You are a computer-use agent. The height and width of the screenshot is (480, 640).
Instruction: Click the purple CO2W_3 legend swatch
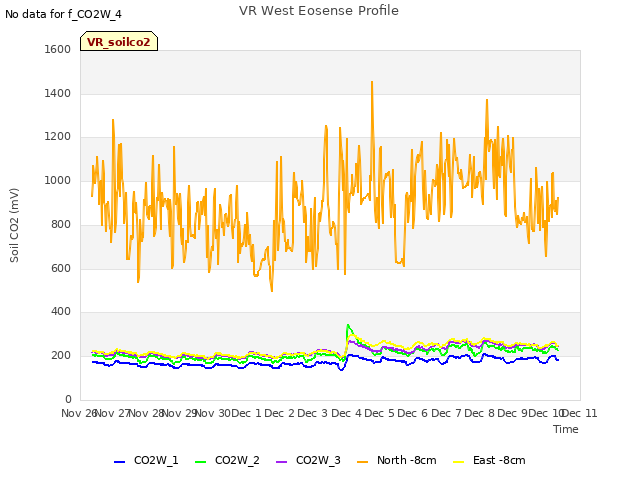(x=282, y=462)
